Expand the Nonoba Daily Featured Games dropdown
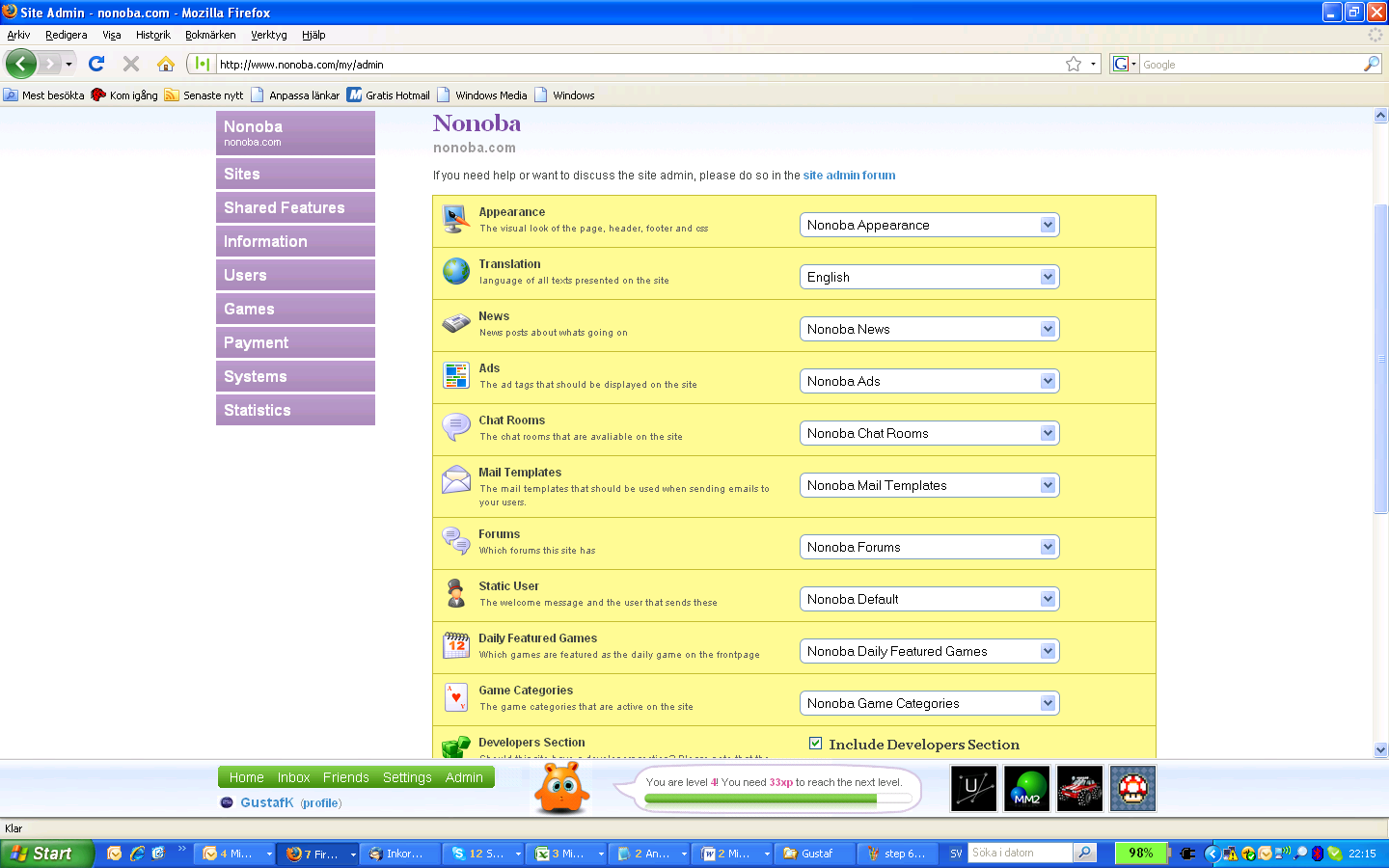This screenshot has height=868, width=1389. click(x=930, y=651)
